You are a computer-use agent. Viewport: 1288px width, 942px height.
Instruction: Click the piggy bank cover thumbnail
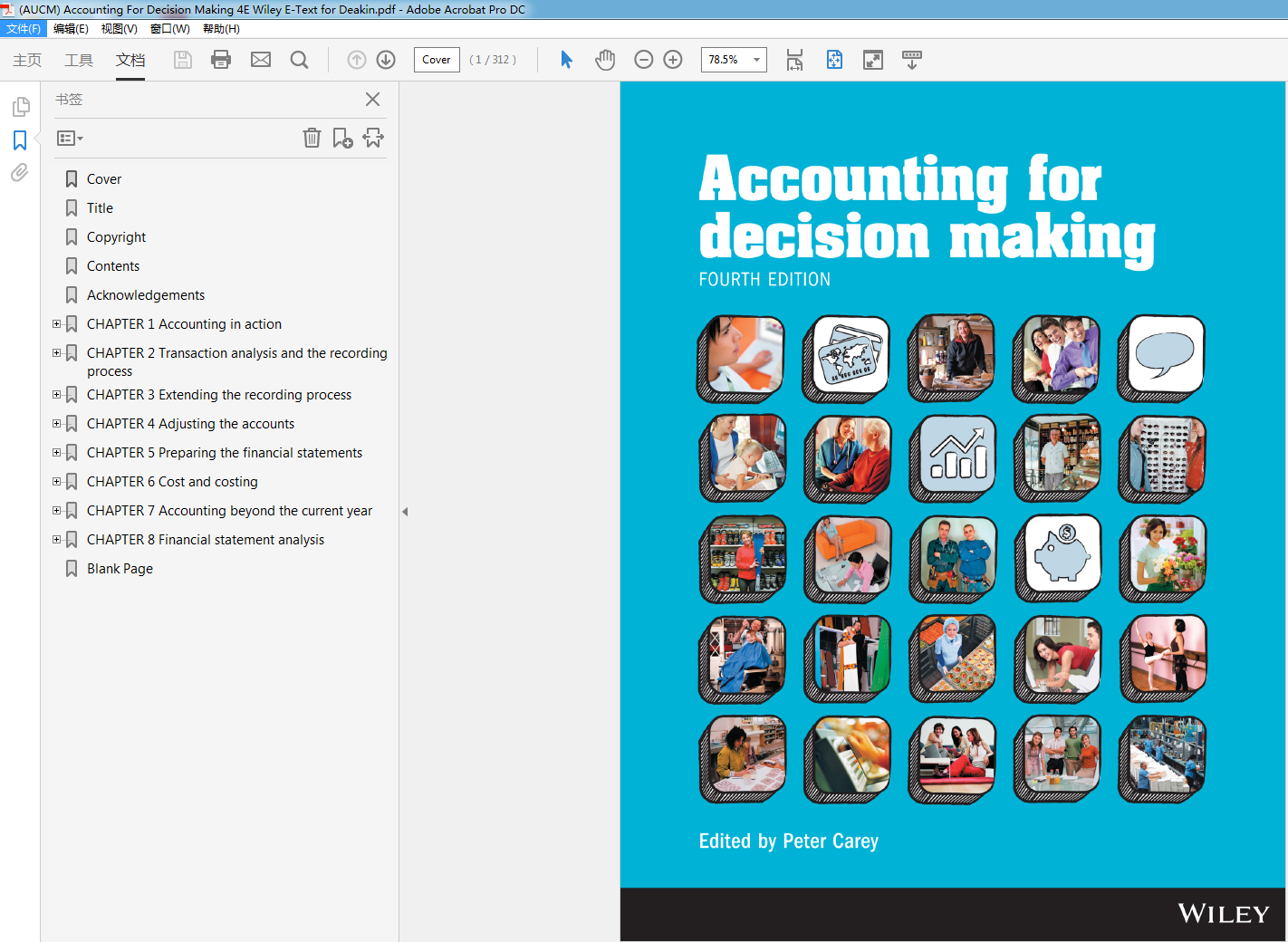coord(1058,558)
